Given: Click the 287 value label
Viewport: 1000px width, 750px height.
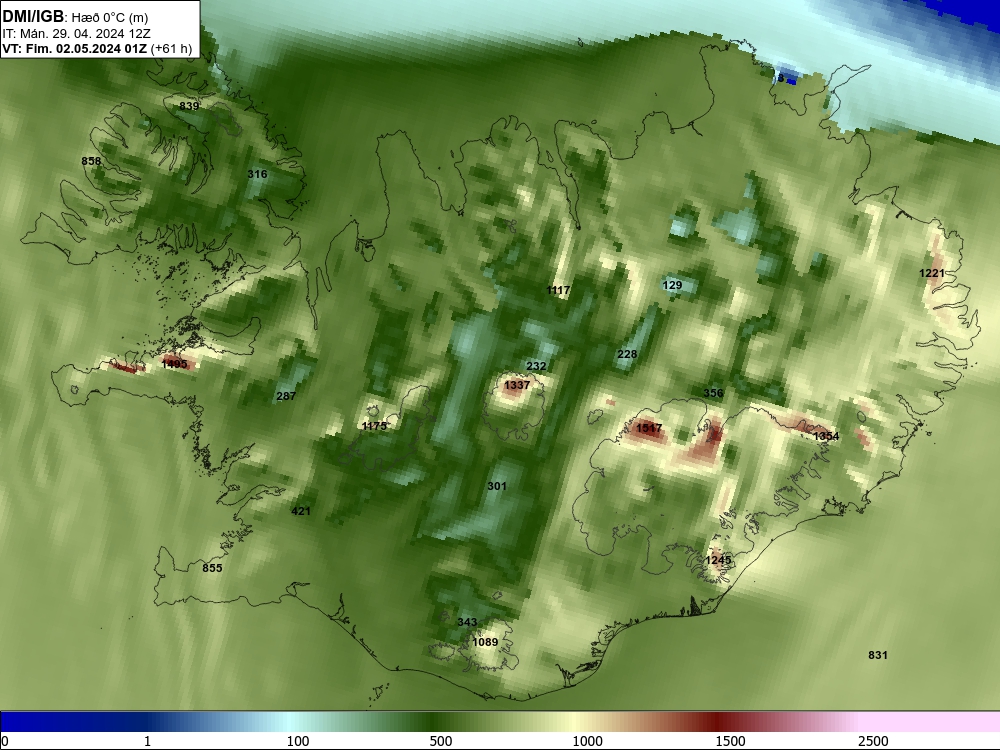Looking at the screenshot, I should (286, 396).
